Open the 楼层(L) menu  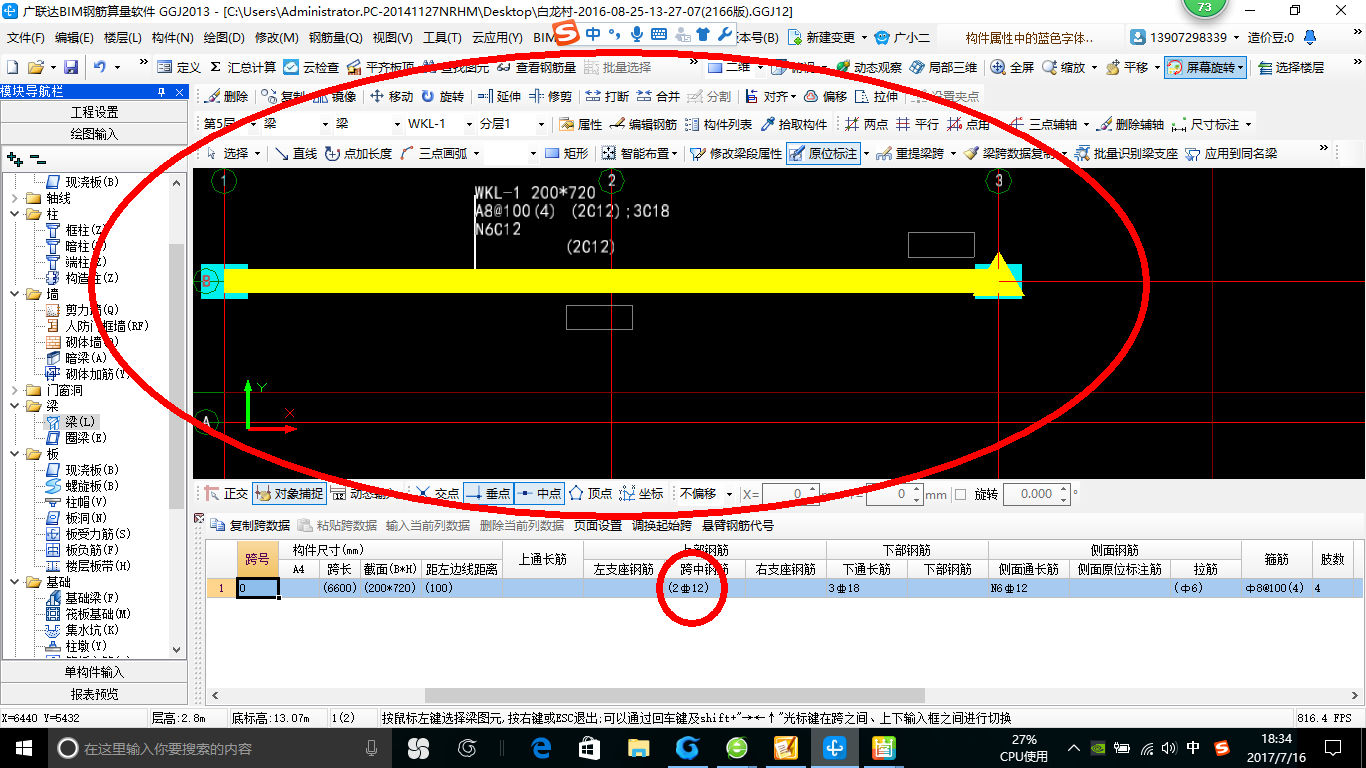coord(122,38)
